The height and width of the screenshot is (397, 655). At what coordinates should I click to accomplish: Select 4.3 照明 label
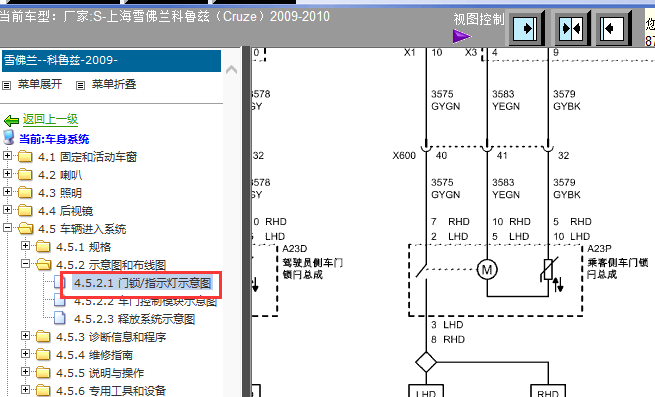tap(60, 193)
